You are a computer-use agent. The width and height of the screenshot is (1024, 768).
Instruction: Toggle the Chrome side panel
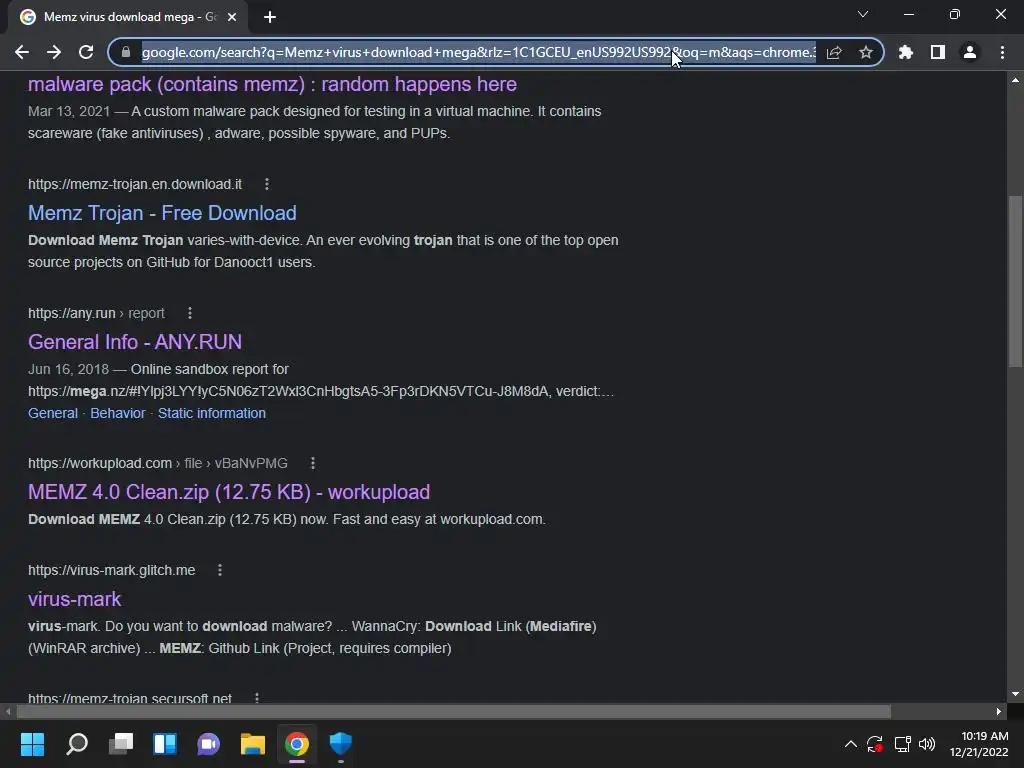click(938, 52)
